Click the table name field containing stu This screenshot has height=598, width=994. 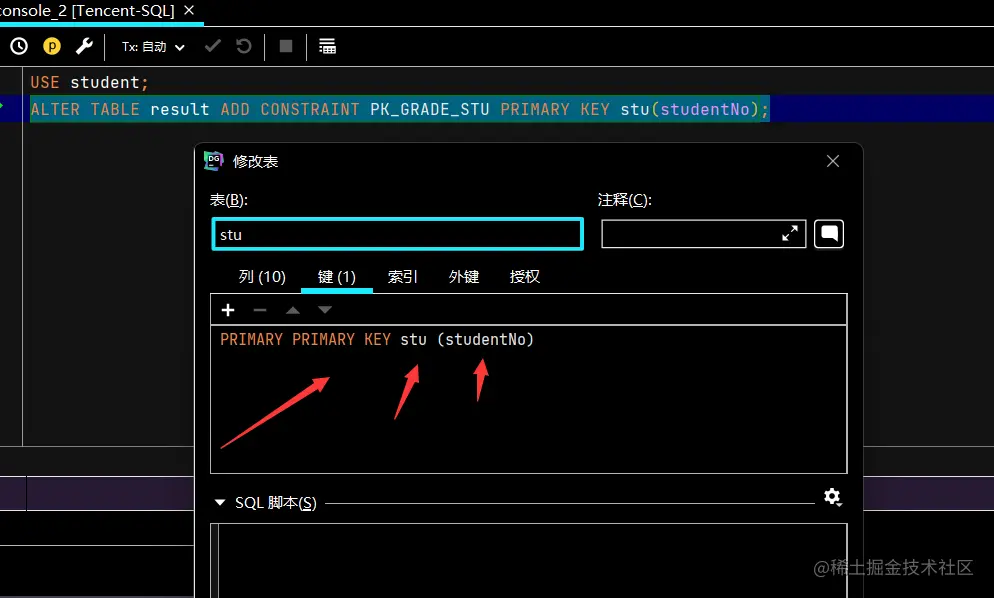coord(397,234)
